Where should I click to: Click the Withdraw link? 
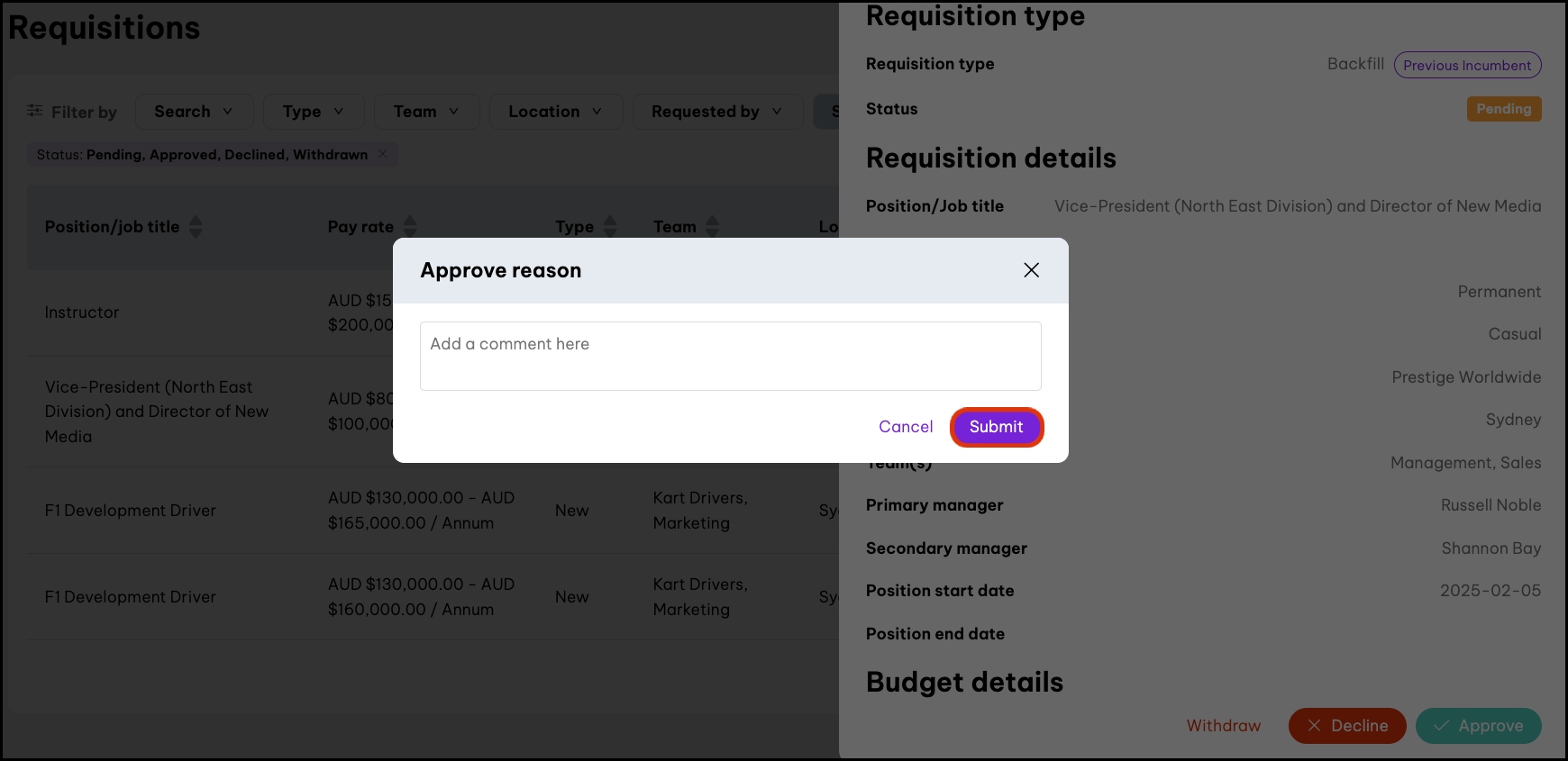point(1223,726)
